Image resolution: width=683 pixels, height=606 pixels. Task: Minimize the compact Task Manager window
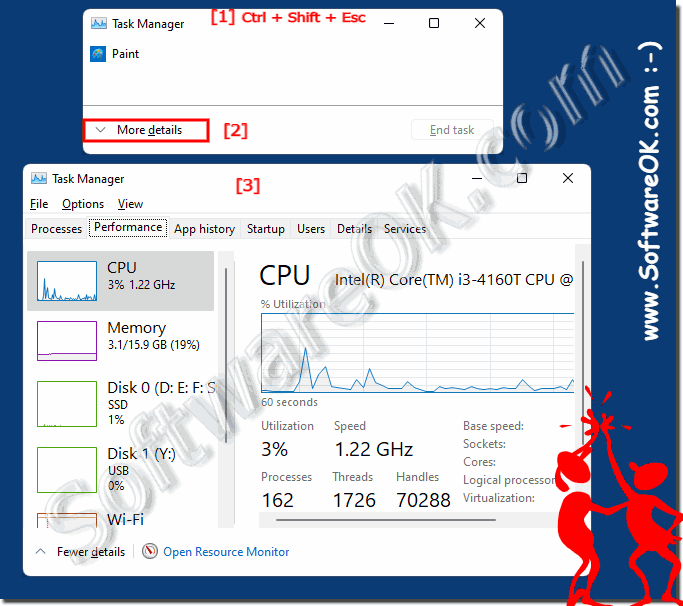(x=389, y=23)
